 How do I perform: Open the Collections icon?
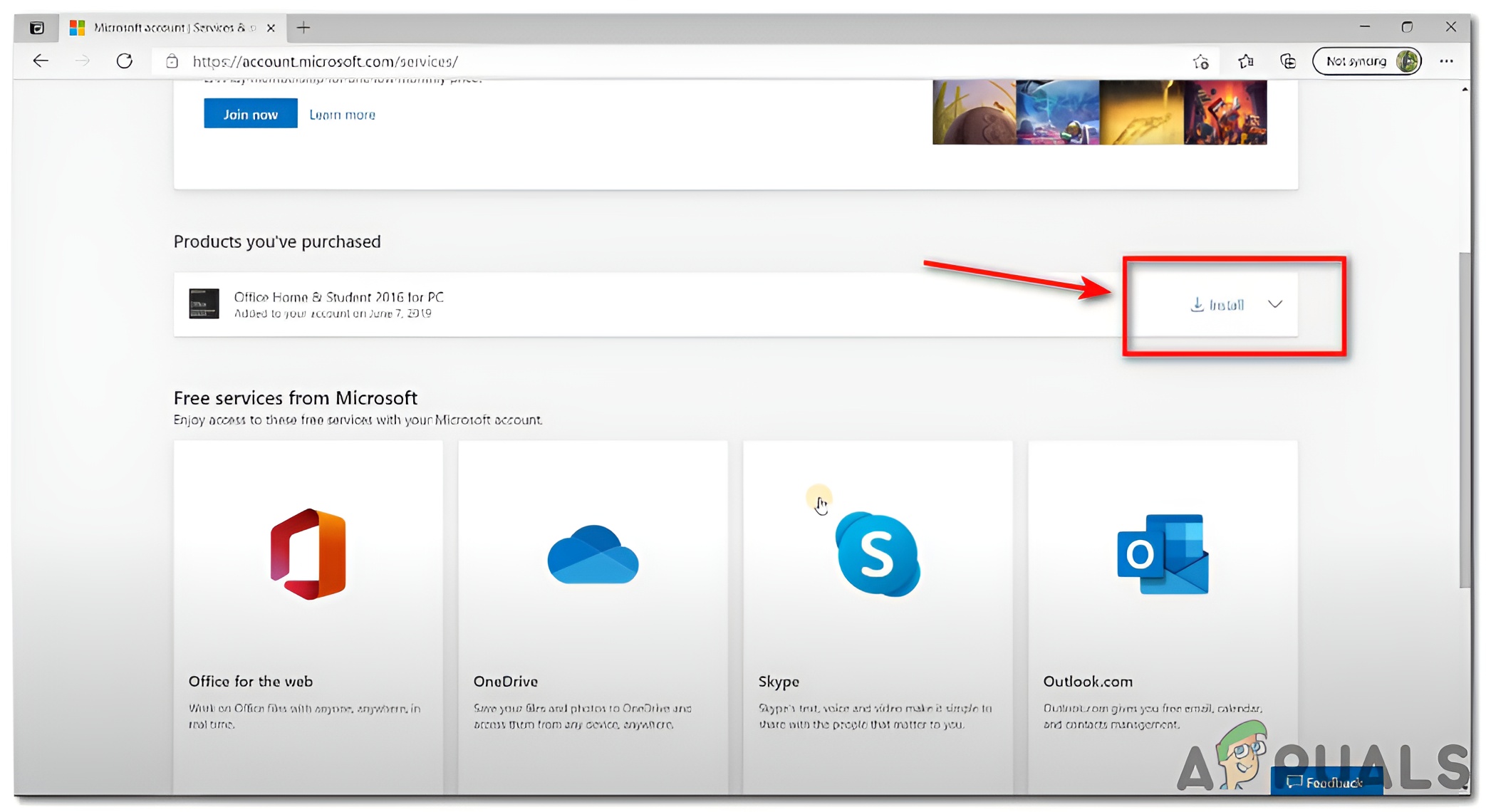click(x=1288, y=62)
